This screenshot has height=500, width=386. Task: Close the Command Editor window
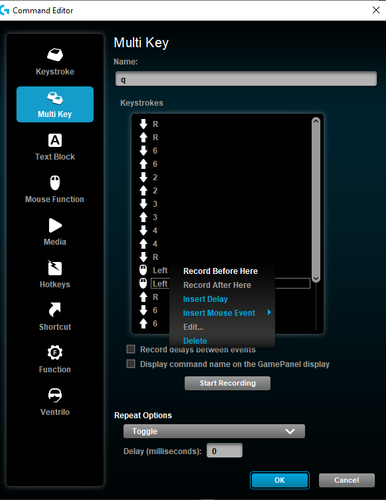click(376, 10)
